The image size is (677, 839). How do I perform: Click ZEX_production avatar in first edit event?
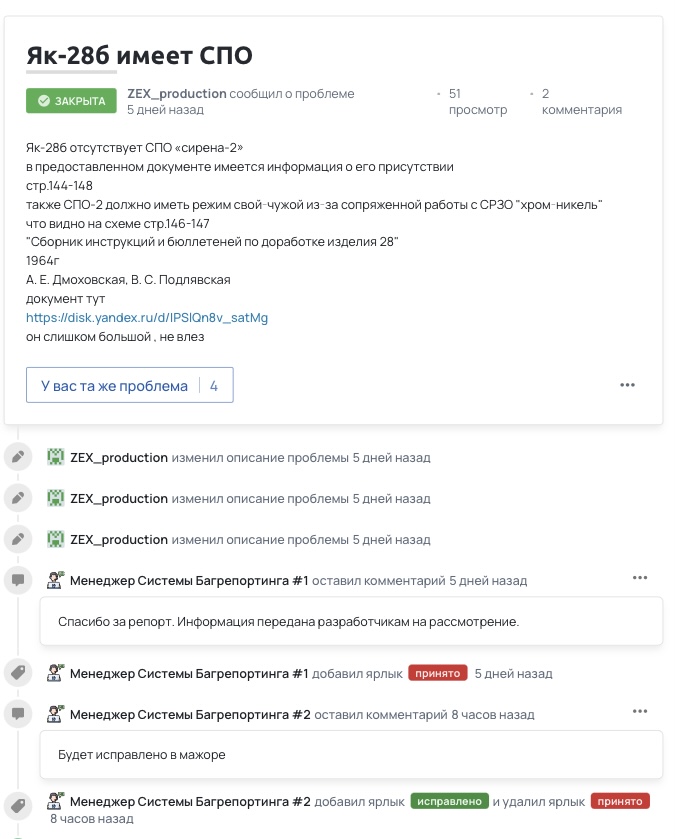56,457
